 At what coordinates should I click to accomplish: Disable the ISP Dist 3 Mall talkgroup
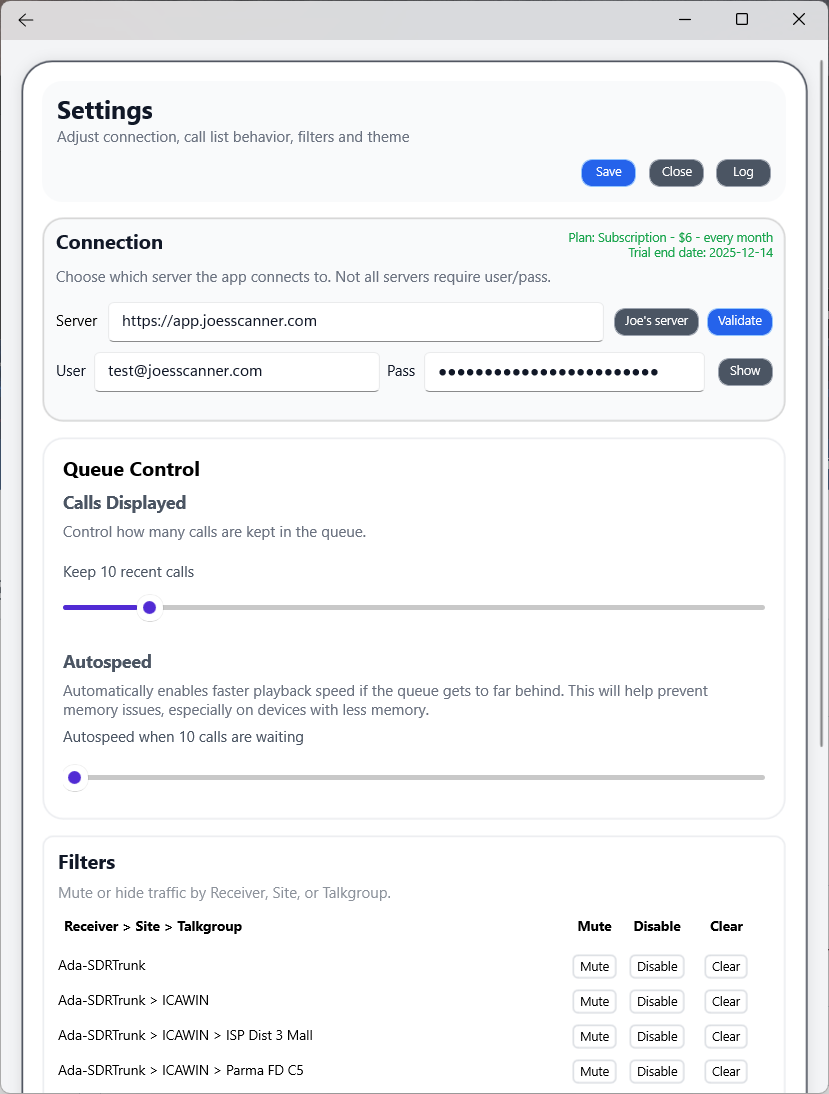click(657, 1037)
